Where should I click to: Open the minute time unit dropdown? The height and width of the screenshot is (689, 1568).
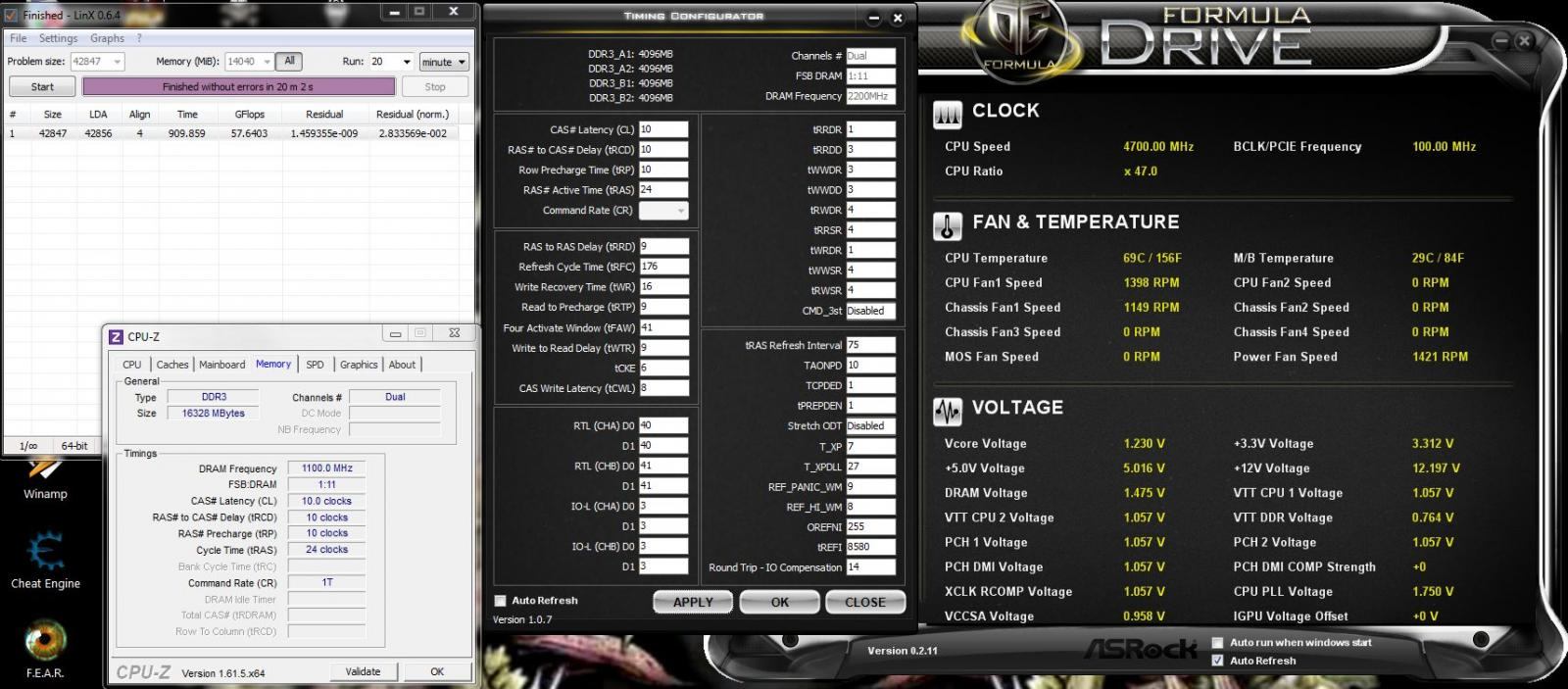pyautogui.click(x=444, y=62)
